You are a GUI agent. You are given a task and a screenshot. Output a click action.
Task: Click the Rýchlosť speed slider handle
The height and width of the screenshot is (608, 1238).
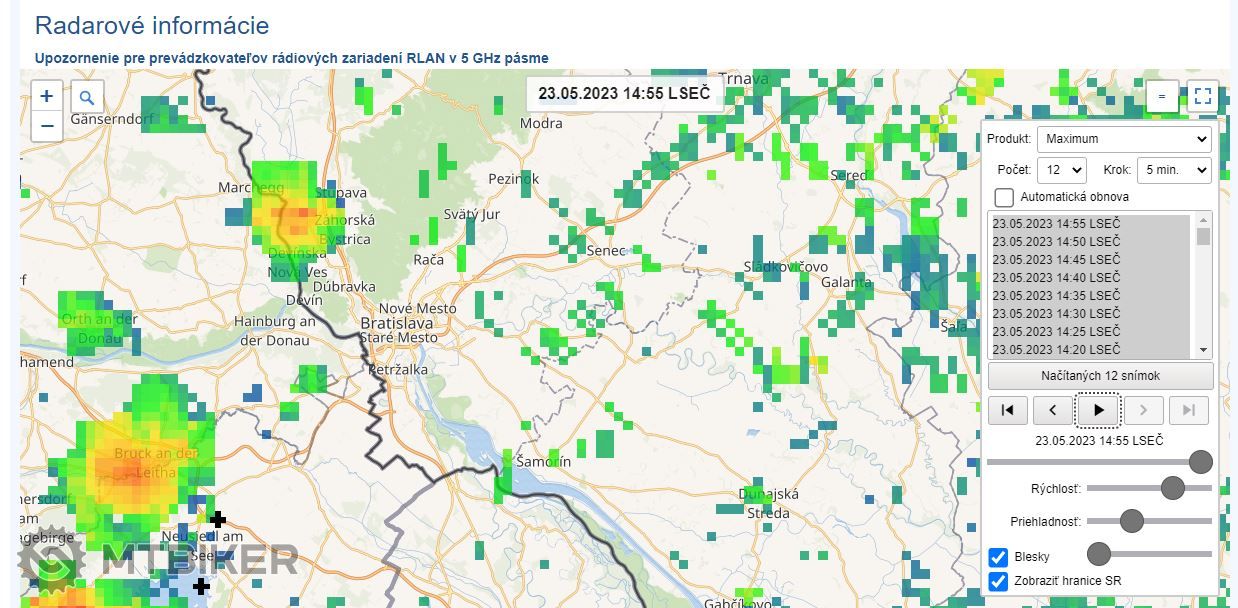1172,488
